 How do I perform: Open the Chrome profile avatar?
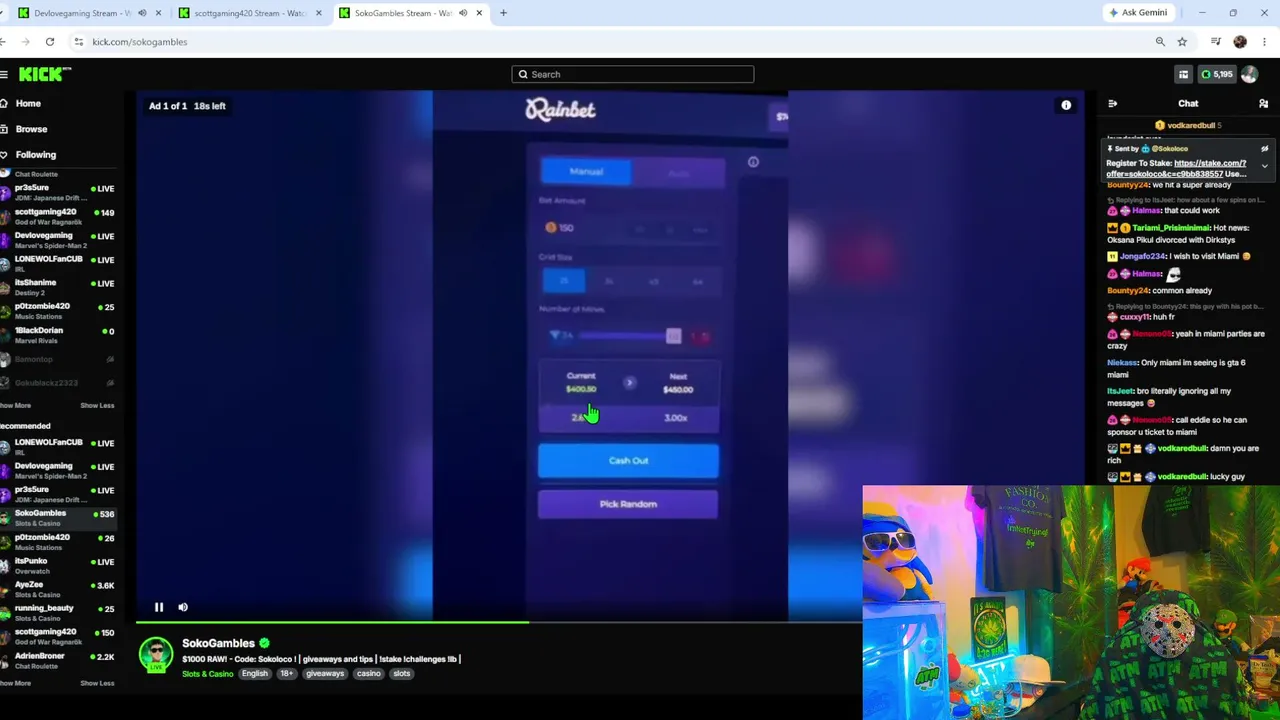(1240, 42)
